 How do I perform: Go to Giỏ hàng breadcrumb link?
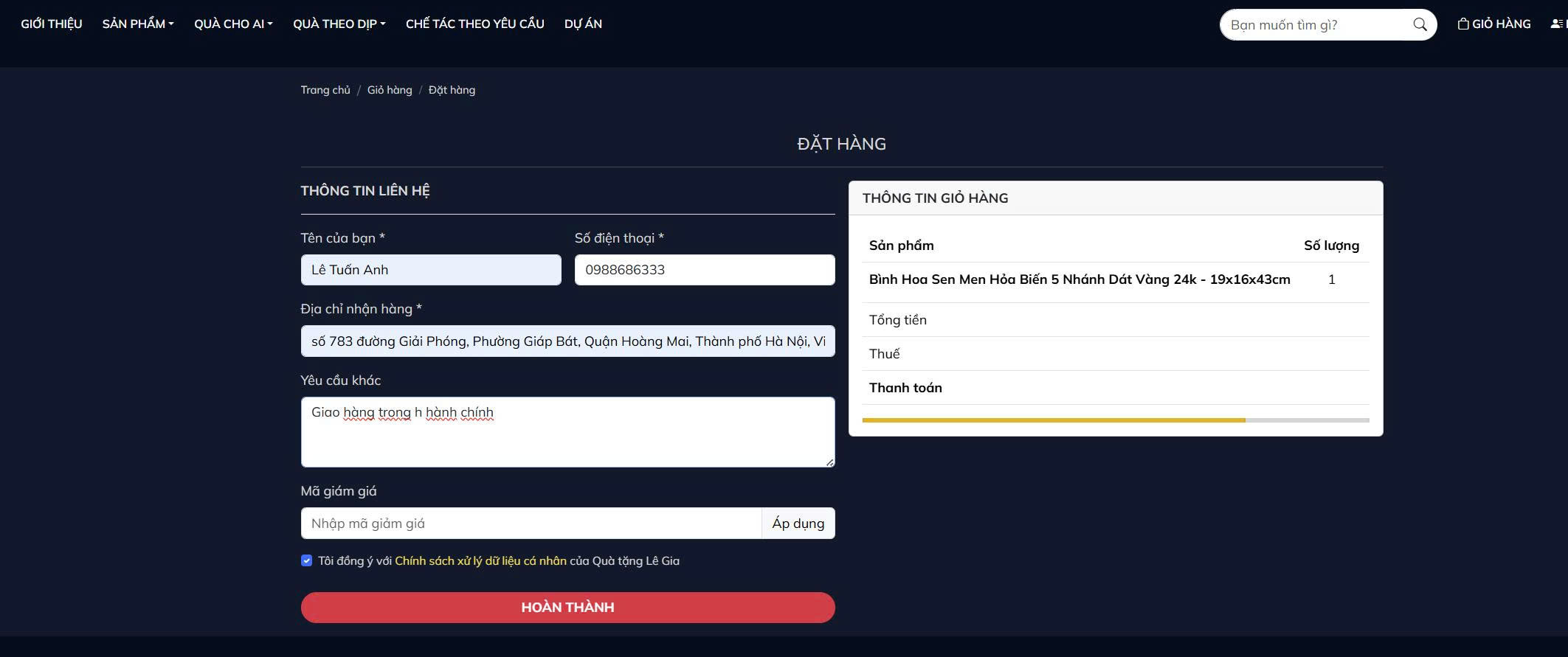[390, 90]
